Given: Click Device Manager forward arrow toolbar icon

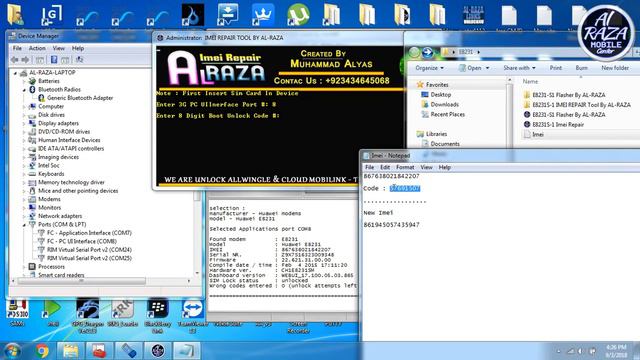Looking at the screenshot, I should coord(25,60).
